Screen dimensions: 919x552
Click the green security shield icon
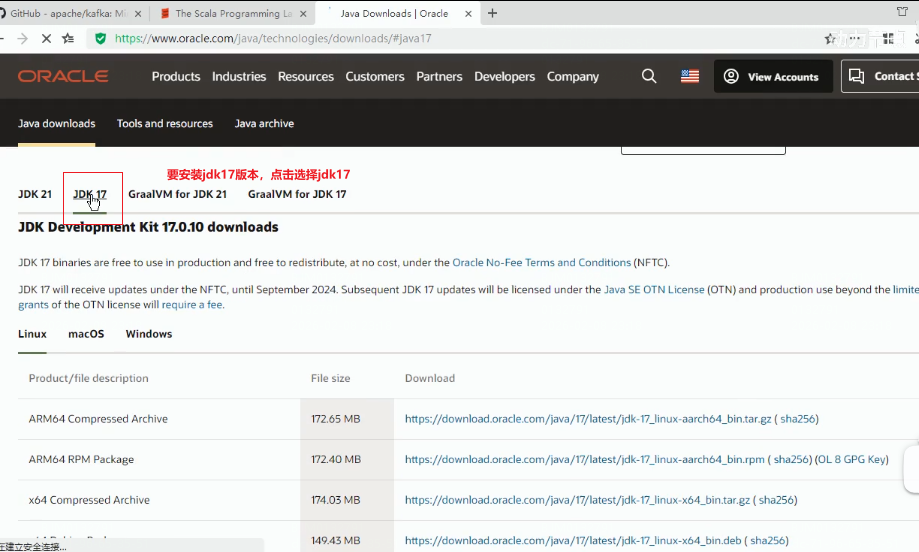point(101,39)
